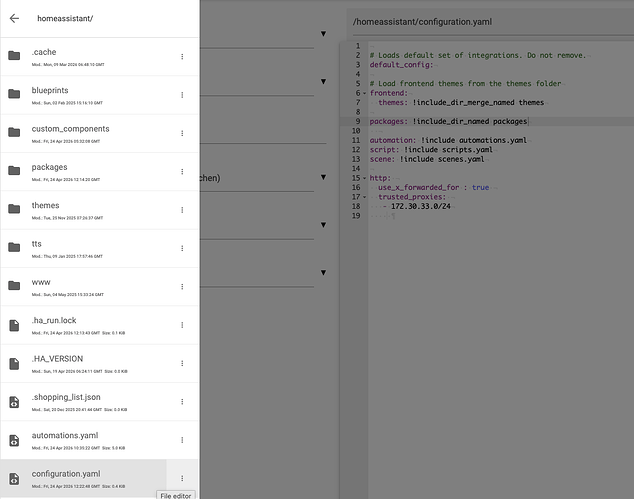The image size is (634, 499).
Task: Click the configuration.yaml file icon
Action: point(14,479)
